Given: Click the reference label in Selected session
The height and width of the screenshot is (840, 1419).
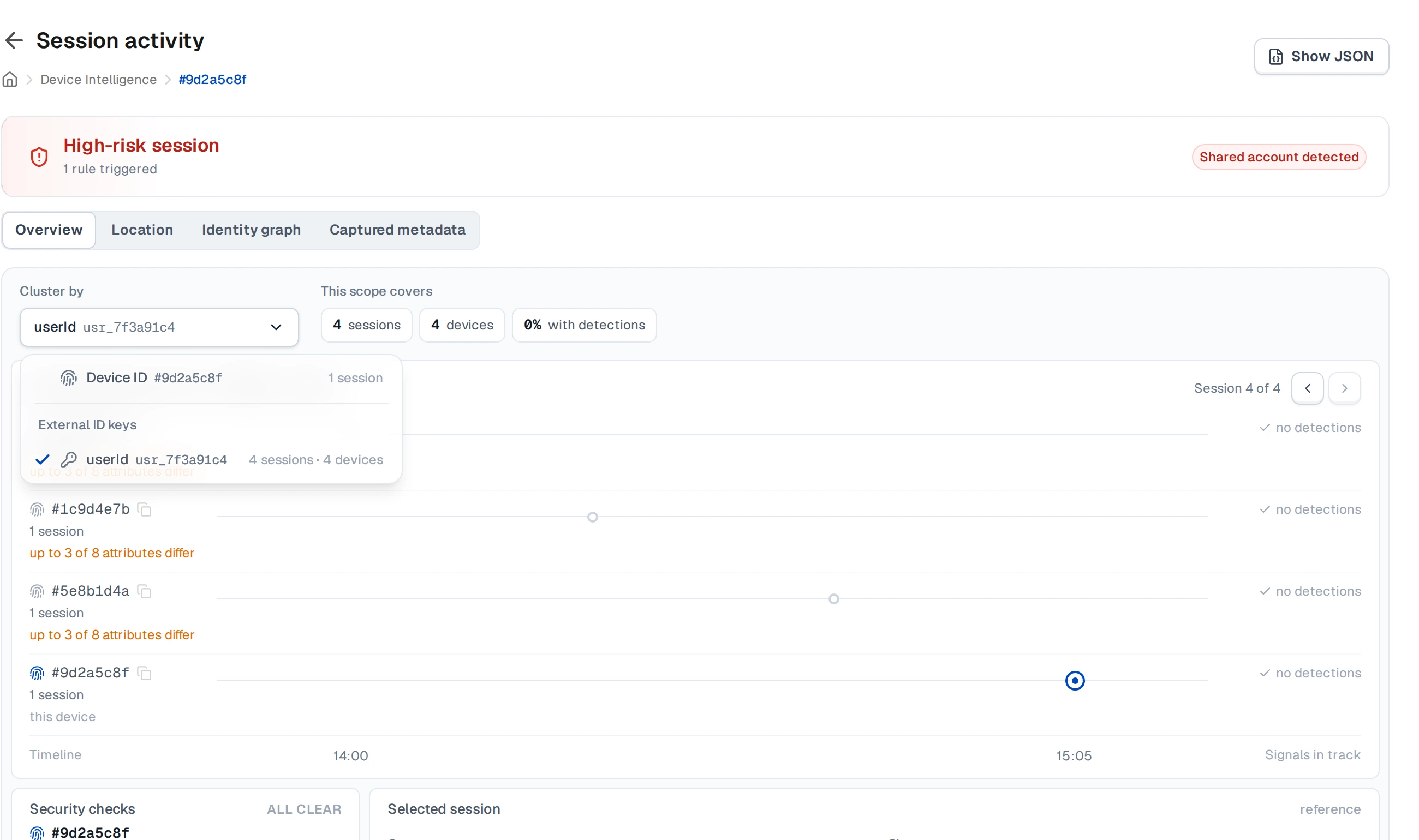Looking at the screenshot, I should click(1330, 809).
